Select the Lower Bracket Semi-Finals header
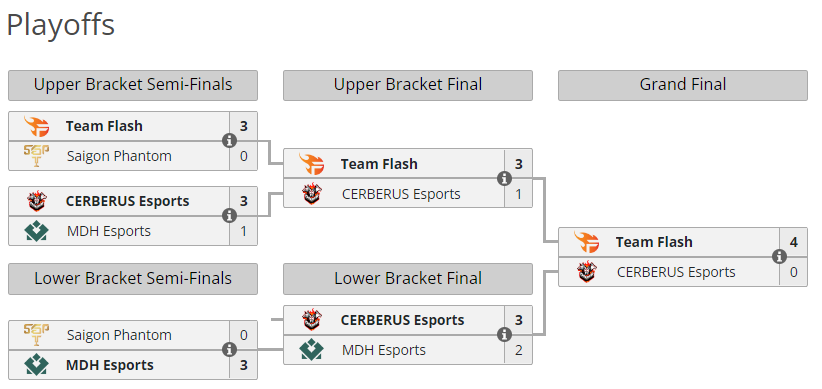 [x=133, y=278]
